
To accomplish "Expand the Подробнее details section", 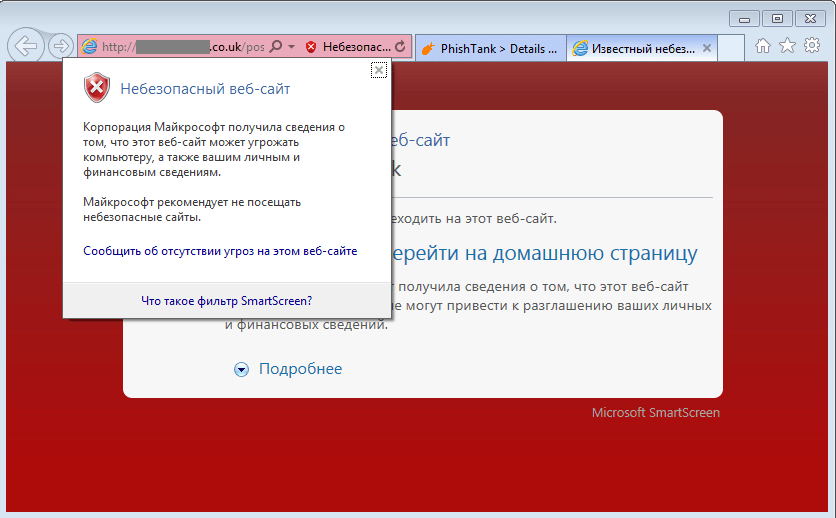I will pyautogui.click(x=289, y=369).
